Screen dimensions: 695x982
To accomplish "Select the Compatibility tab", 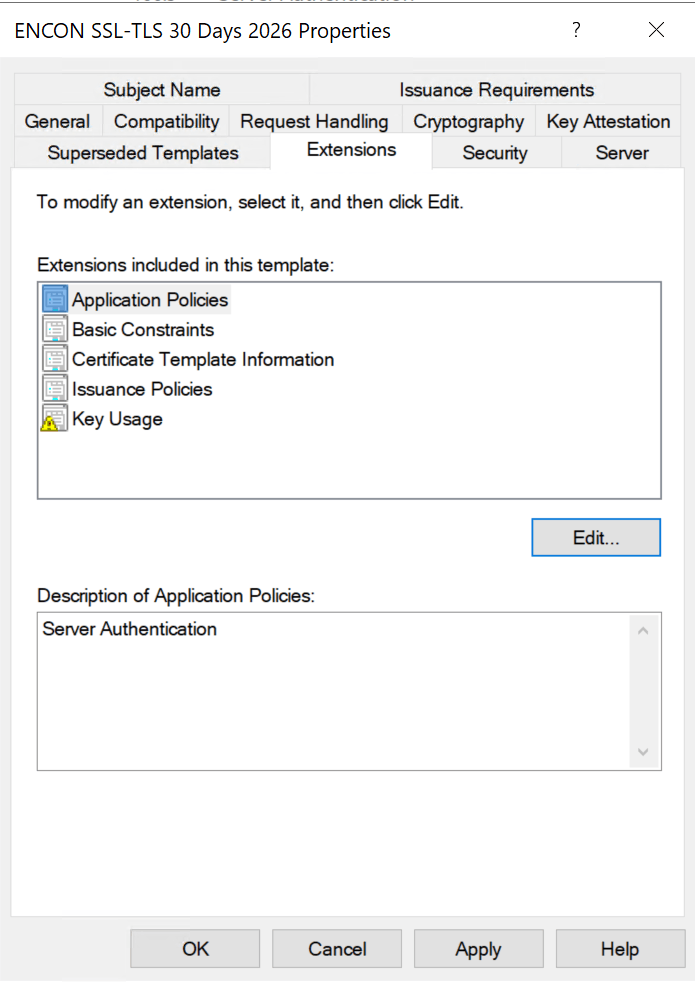I will click(x=166, y=121).
